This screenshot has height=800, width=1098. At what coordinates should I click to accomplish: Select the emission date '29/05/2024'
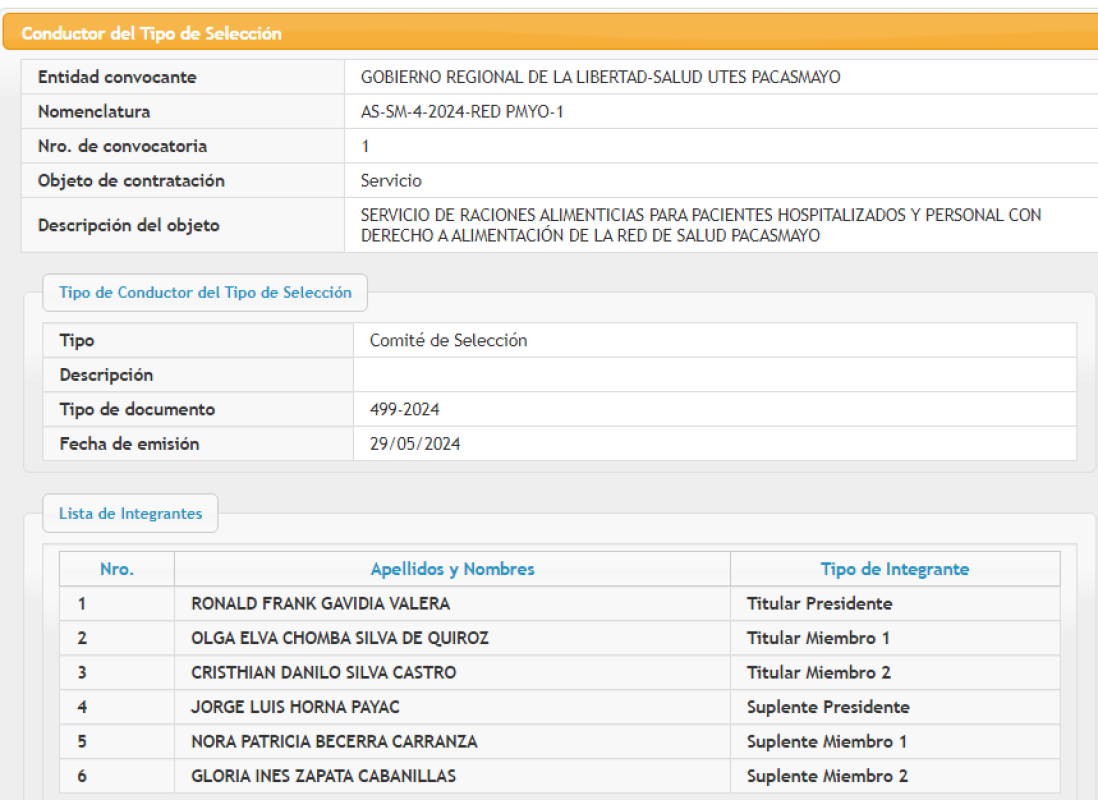(415, 444)
